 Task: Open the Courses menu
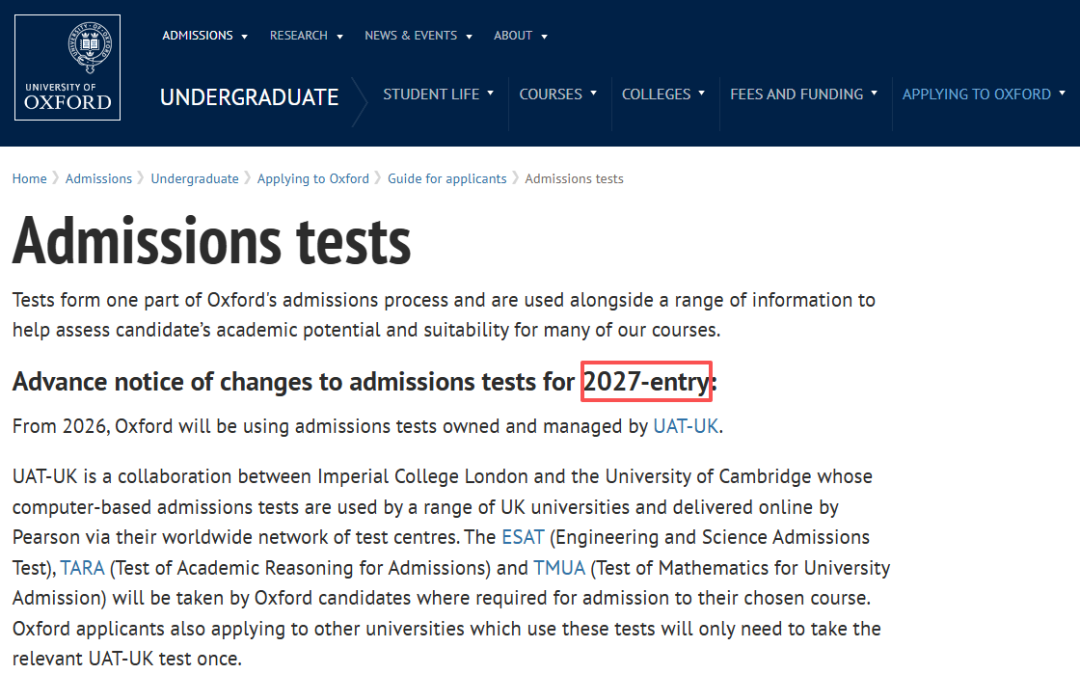(557, 94)
